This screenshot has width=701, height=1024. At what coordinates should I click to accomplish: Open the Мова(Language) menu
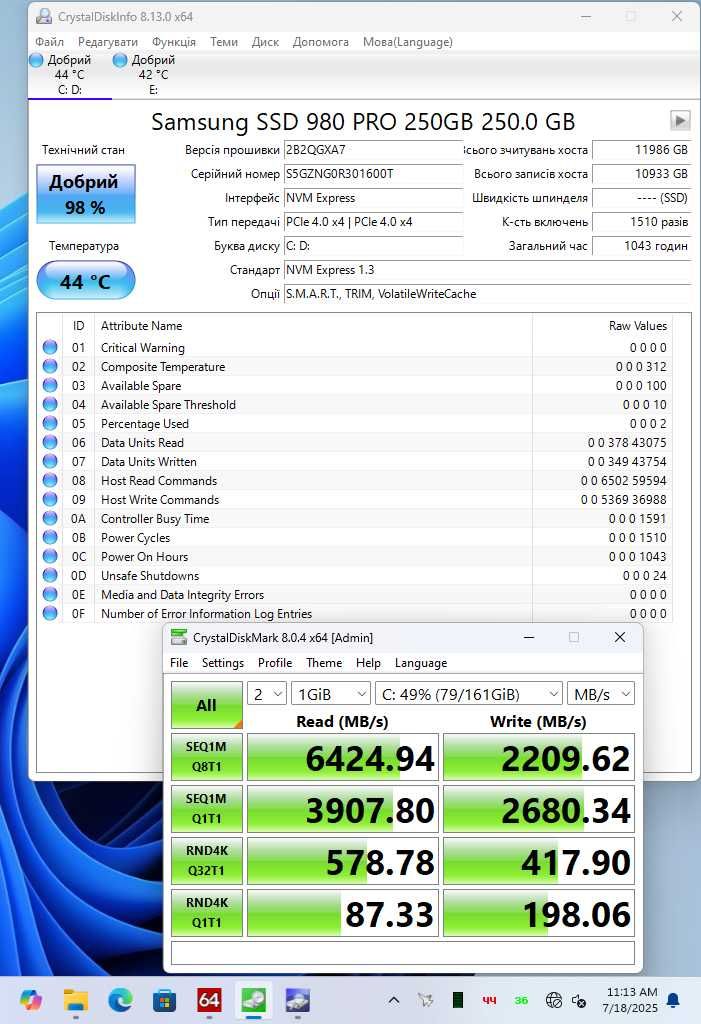pos(408,42)
